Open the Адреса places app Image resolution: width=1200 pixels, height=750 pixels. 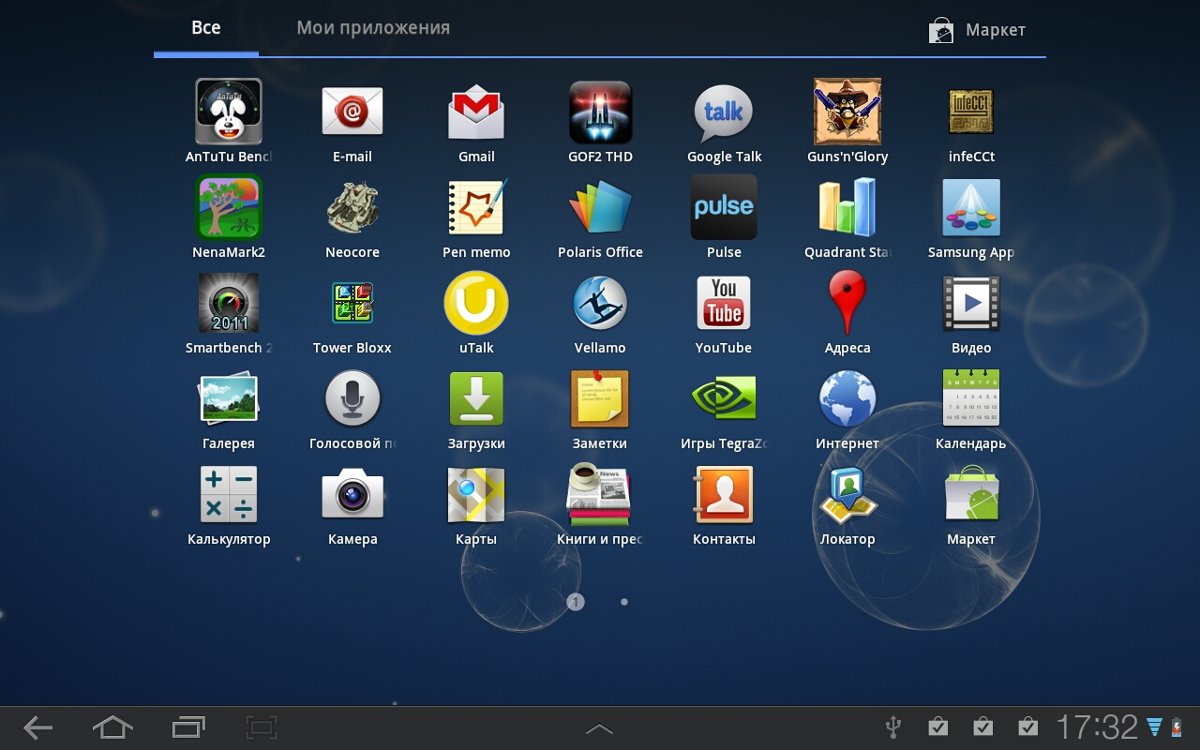pyautogui.click(x=847, y=303)
